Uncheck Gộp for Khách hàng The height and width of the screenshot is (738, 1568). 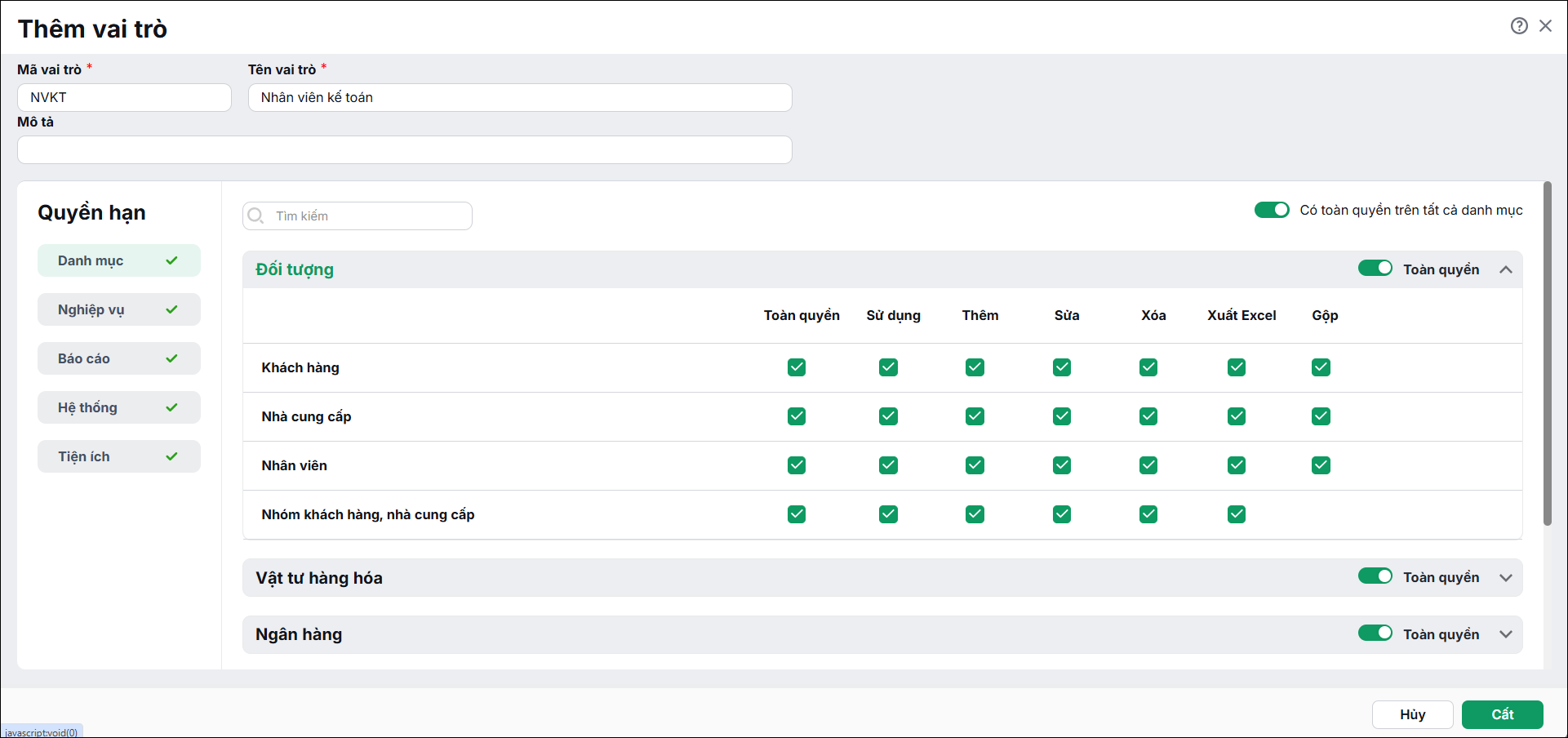click(x=1321, y=367)
